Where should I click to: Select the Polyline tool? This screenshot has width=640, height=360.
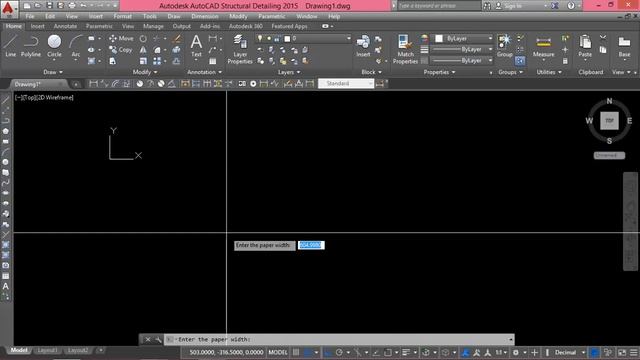[x=31, y=46]
